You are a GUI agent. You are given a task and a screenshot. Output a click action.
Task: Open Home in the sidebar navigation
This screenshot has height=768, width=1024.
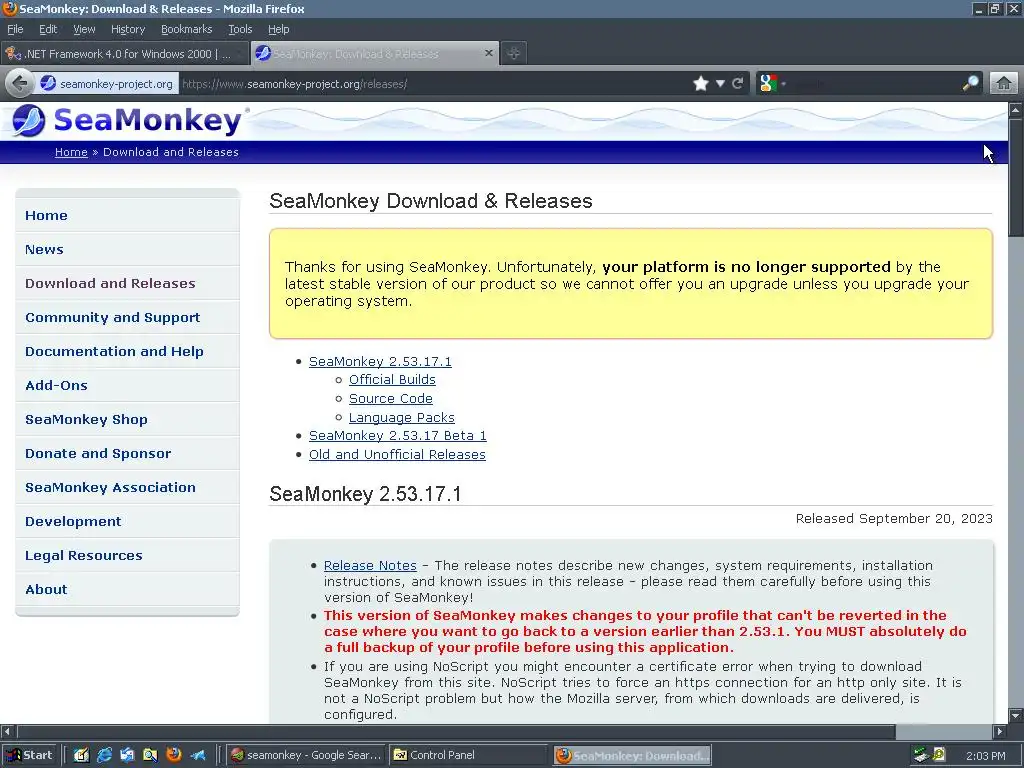click(x=46, y=216)
